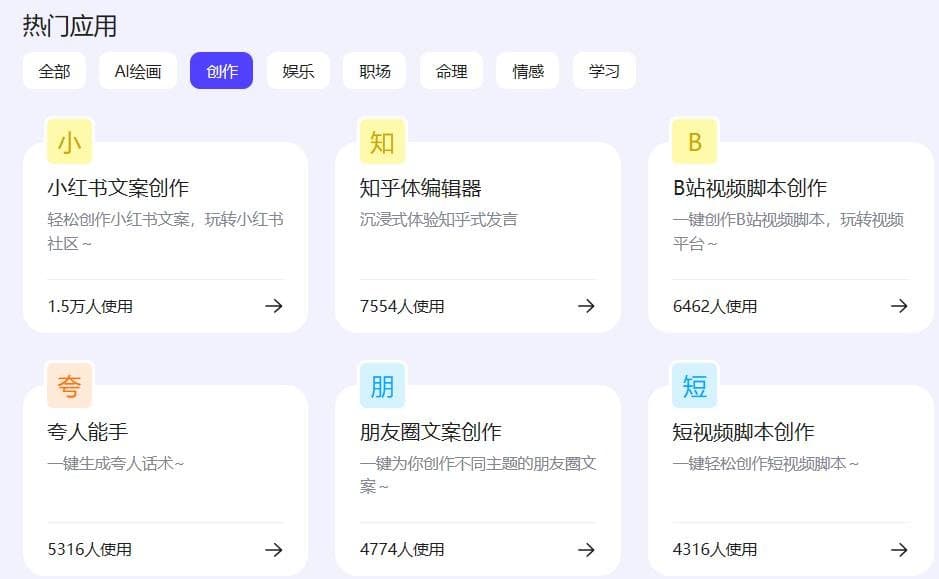Click the arrow on the 知乎体编辑器 card
This screenshot has width=939, height=579.
click(585, 306)
